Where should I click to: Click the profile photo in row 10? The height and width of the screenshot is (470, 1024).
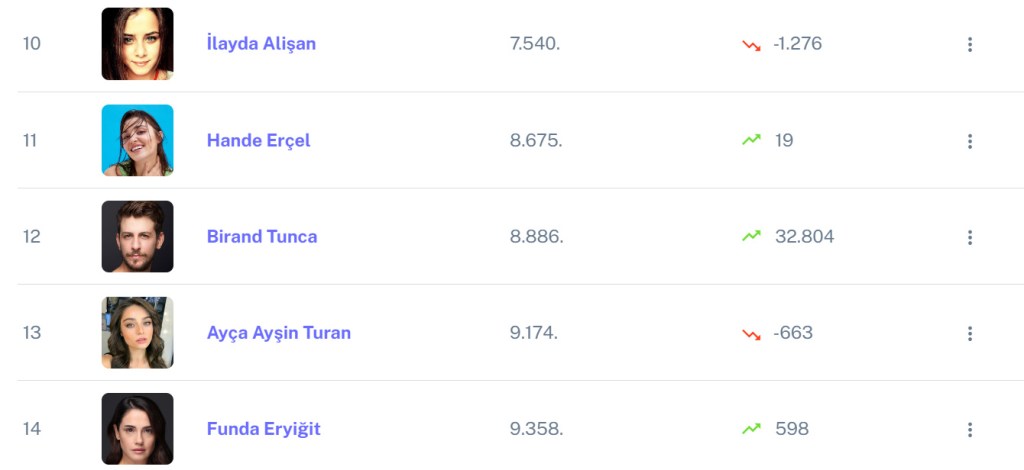pyautogui.click(x=137, y=44)
